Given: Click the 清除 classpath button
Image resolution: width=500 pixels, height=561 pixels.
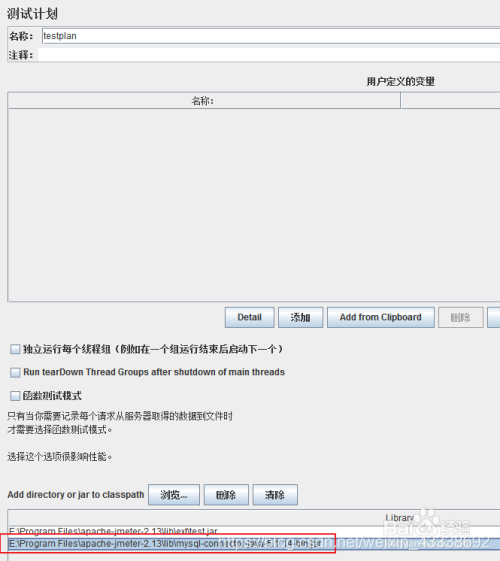Looking at the screenshot, I should 275,495.
